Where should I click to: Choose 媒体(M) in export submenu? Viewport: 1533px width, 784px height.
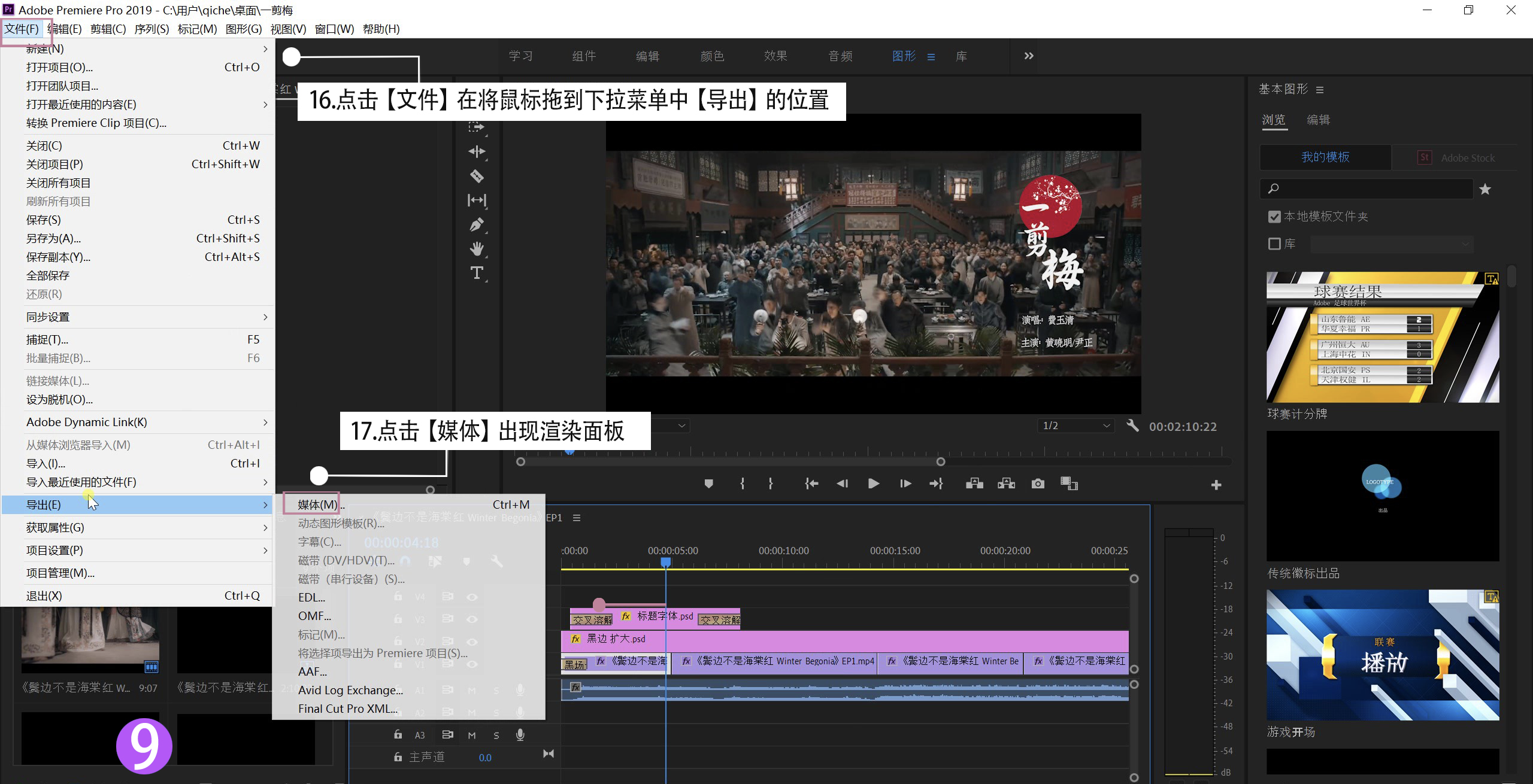pyautogui.click(x=409, y=505)
